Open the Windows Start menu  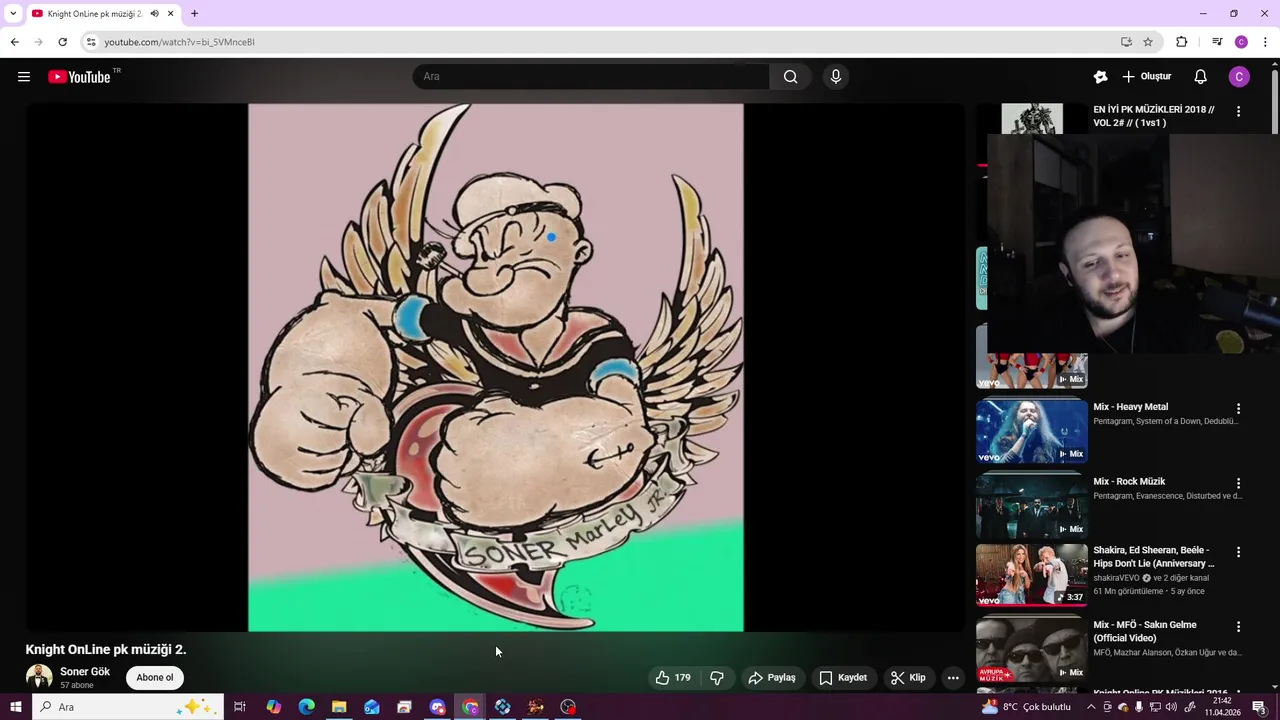pos(15,707)
